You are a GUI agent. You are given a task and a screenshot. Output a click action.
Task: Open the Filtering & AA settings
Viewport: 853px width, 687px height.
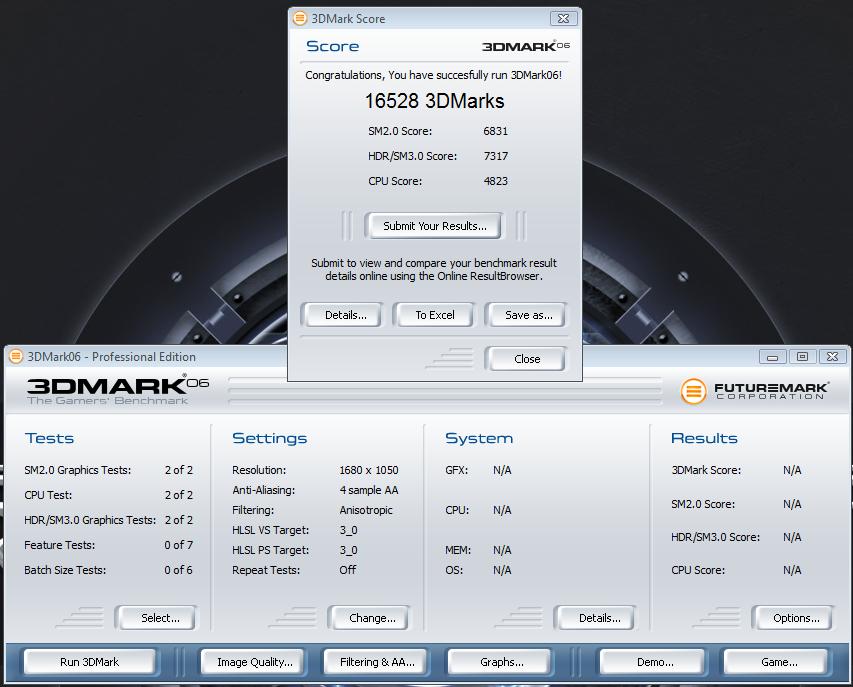point(376,662)
